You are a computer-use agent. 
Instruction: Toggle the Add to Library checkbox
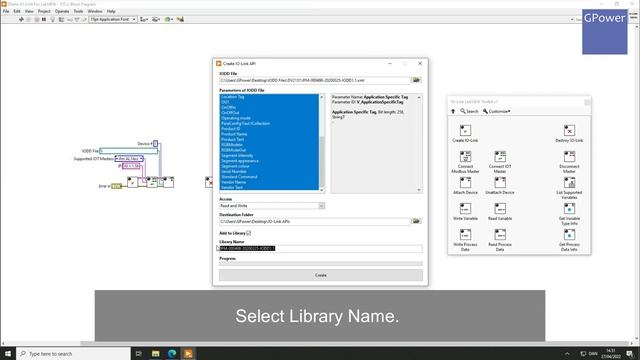[x=249, y=233]
